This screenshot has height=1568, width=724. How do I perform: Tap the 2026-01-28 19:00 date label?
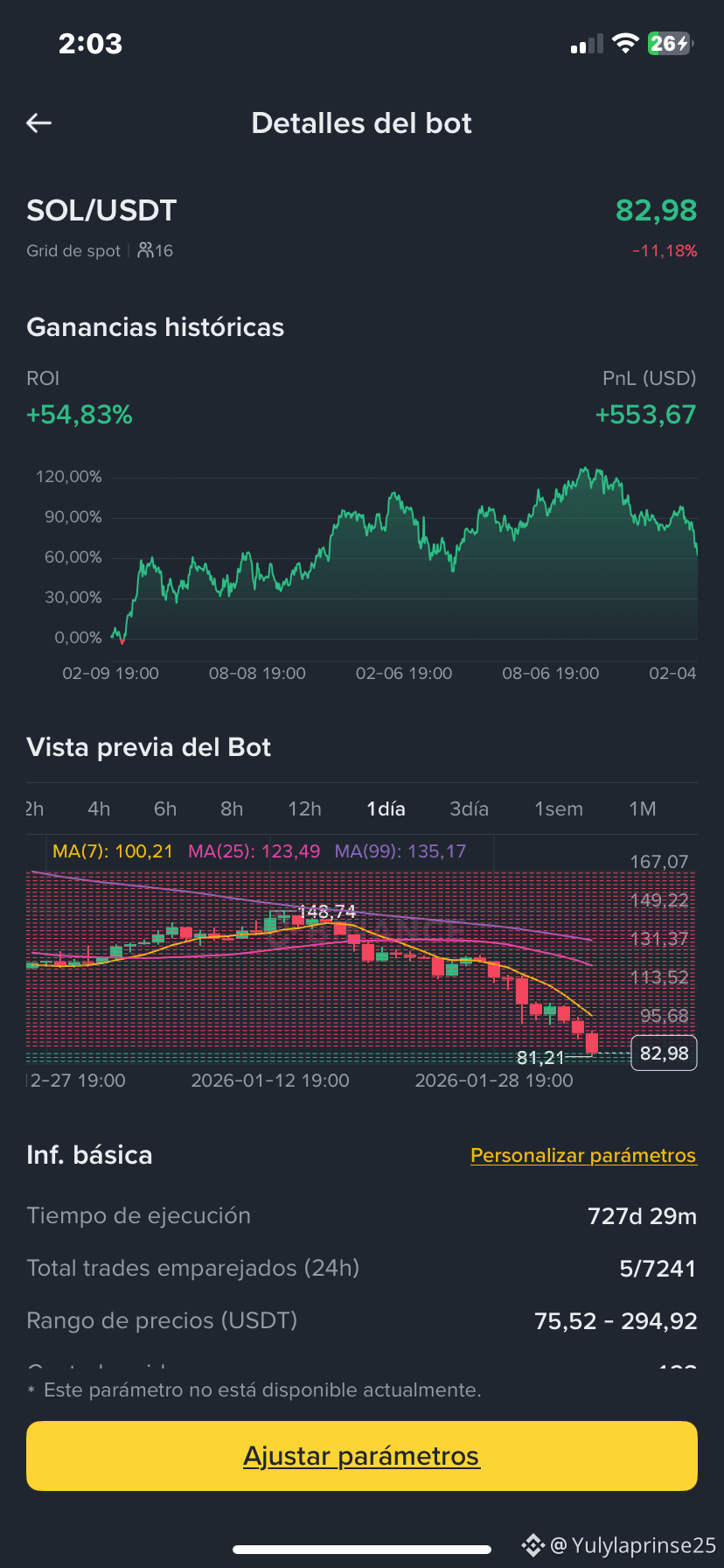pos(494,1081)
